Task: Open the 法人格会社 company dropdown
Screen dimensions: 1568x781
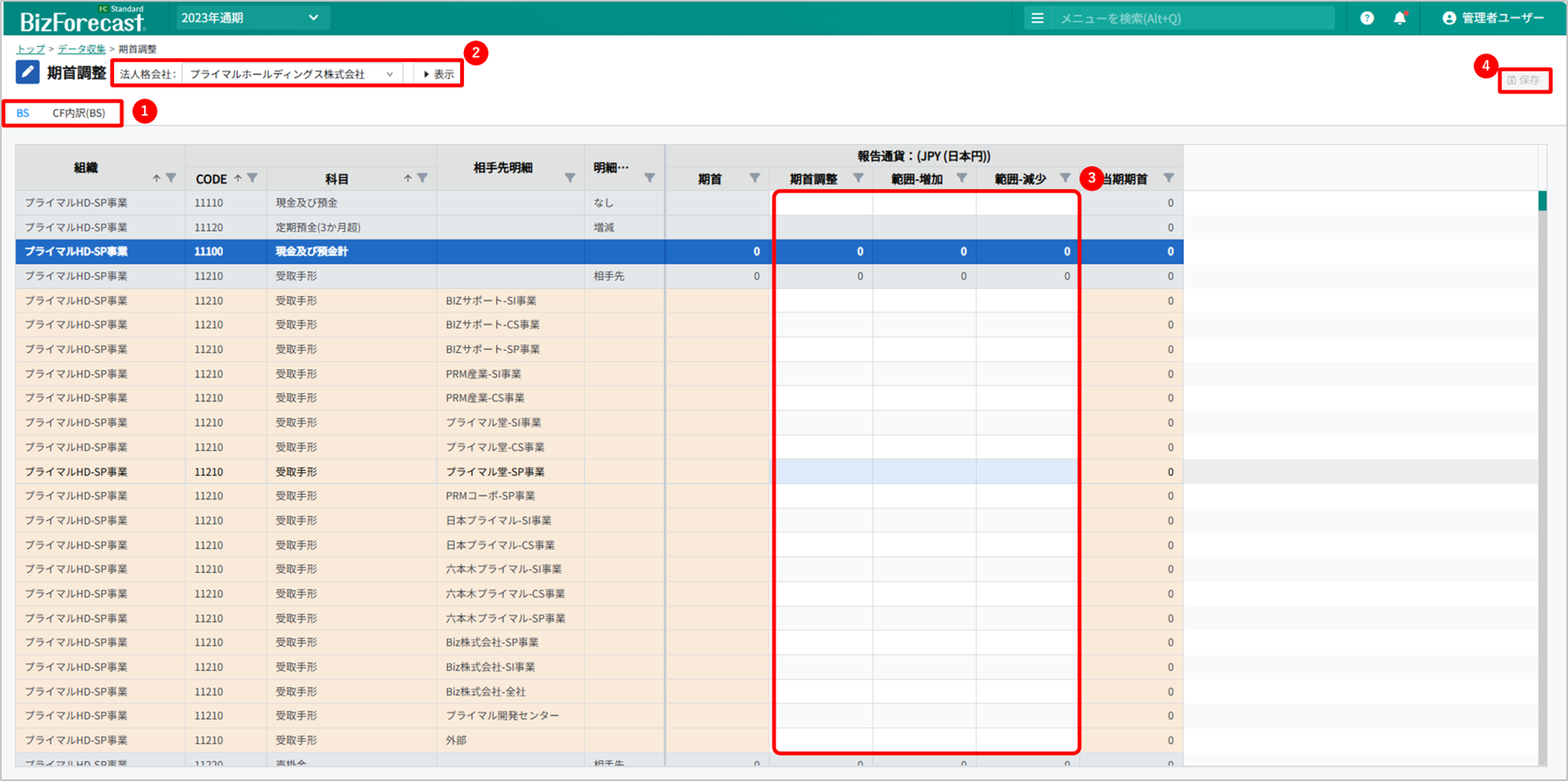Action: click(x=291, y=74)
